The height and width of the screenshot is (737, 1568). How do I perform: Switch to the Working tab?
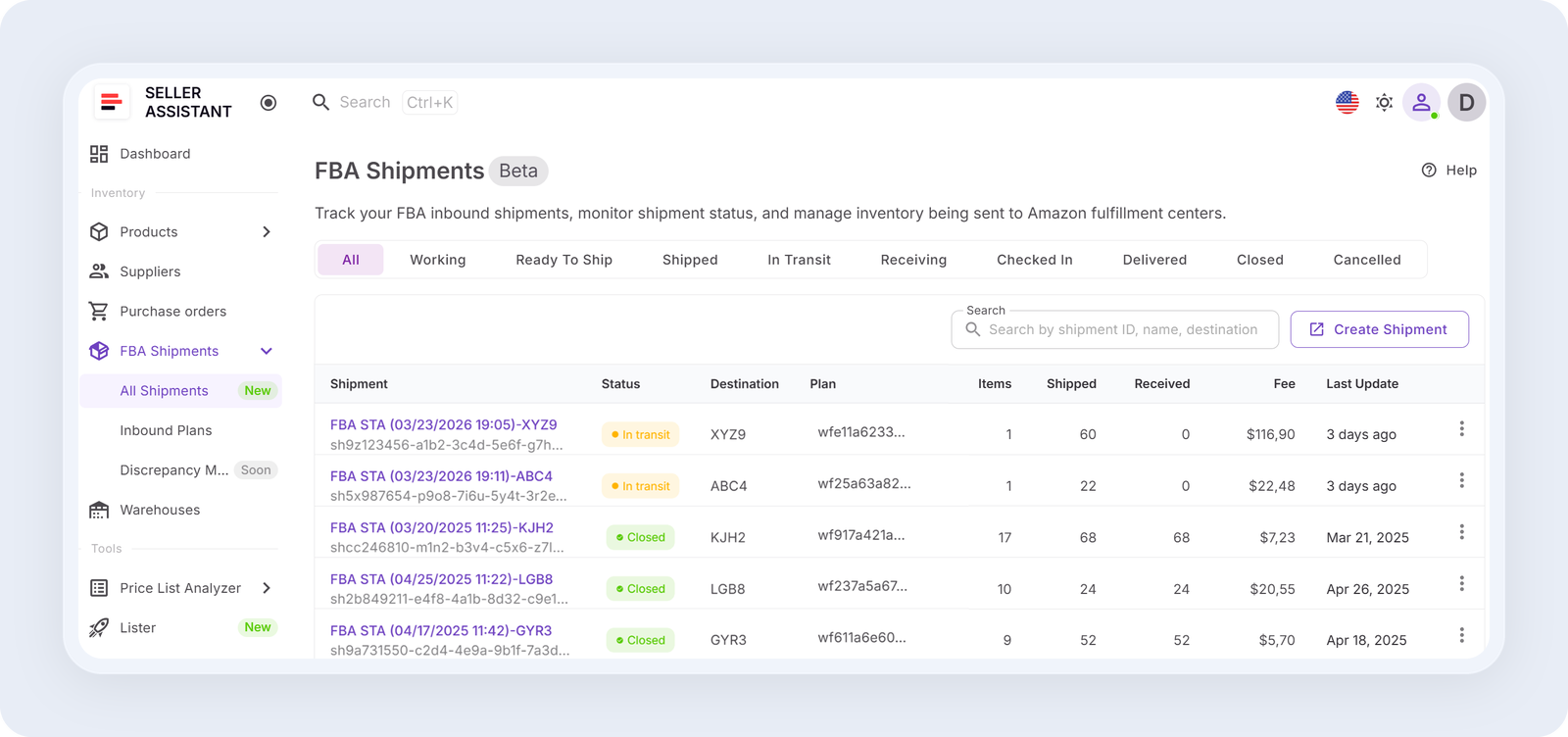click(438, 260)
